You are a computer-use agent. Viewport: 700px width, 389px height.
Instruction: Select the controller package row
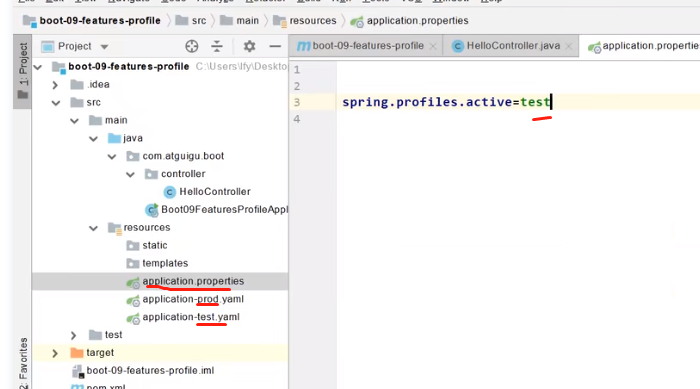click(160, 174)
